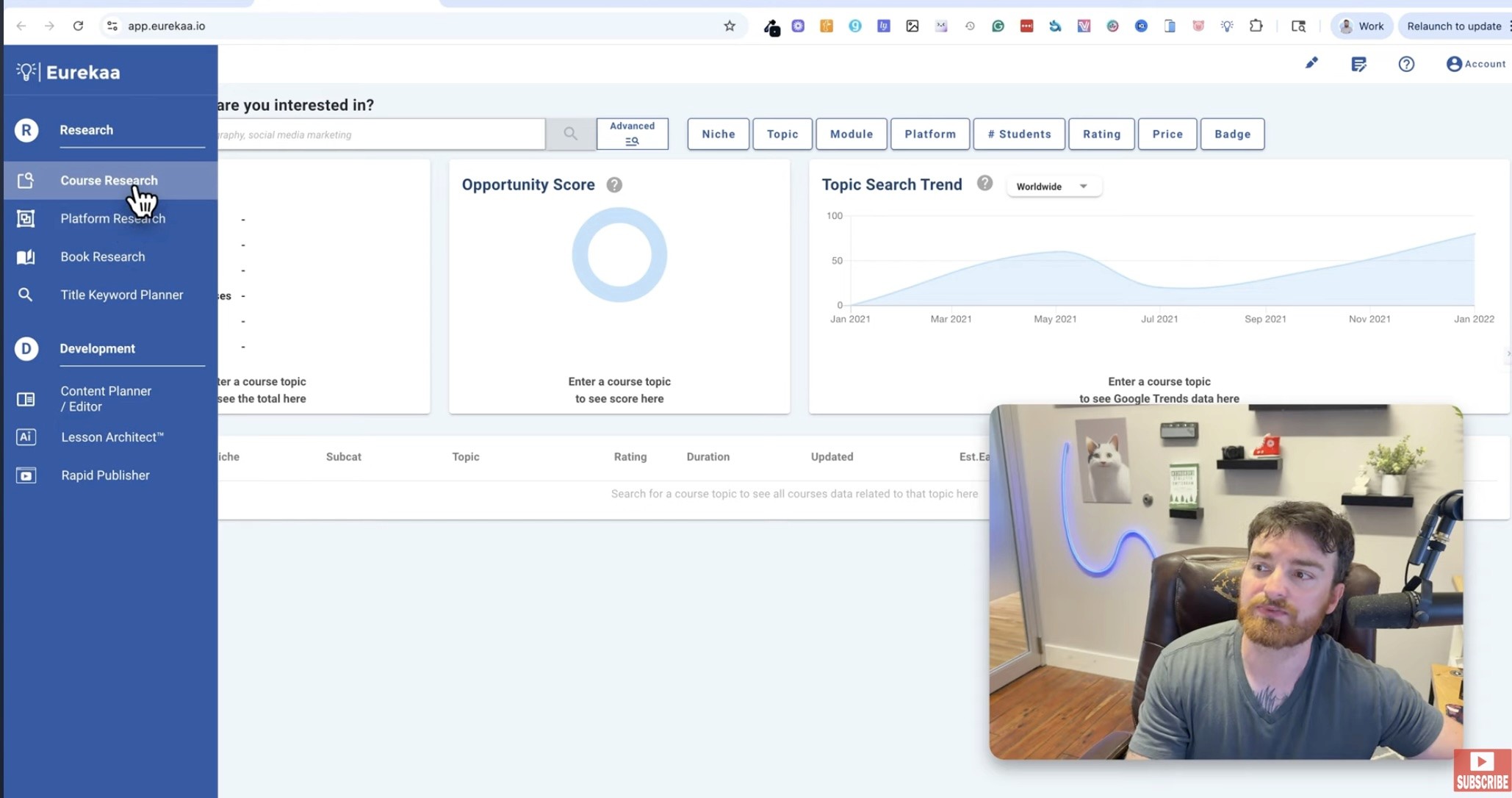
Task: Toggle the # Students filter button
Action: 1018,134
